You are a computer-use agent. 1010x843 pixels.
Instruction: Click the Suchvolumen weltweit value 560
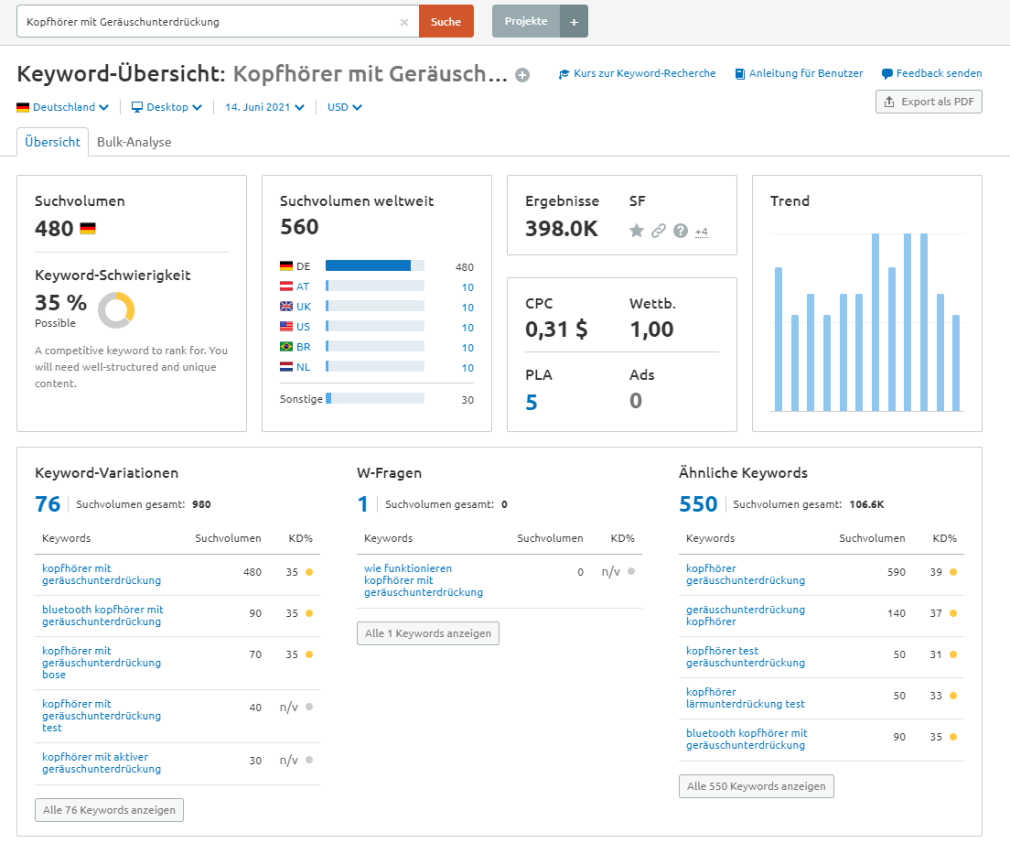coord(300,227)
